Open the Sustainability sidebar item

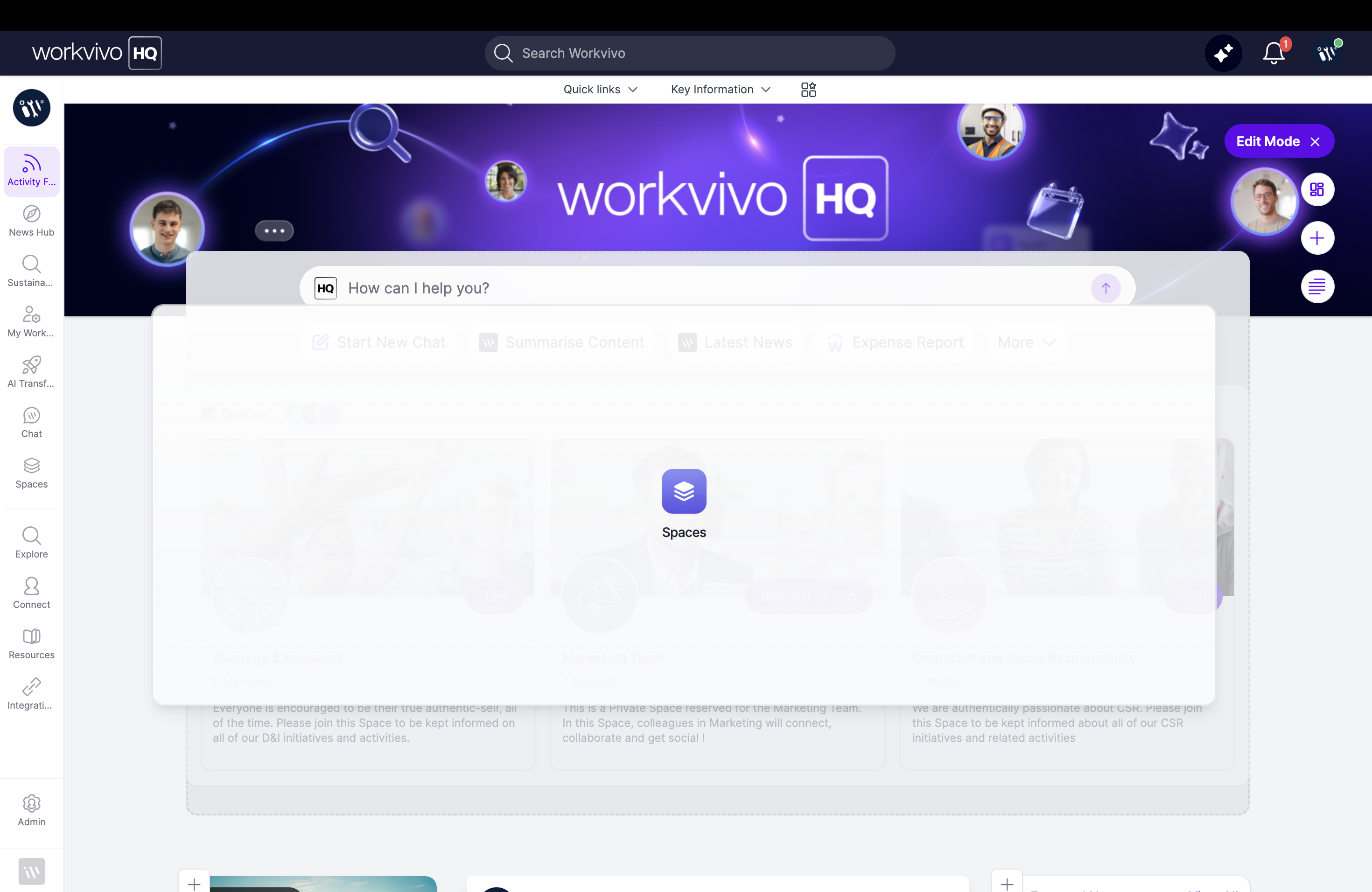[32, 272]
